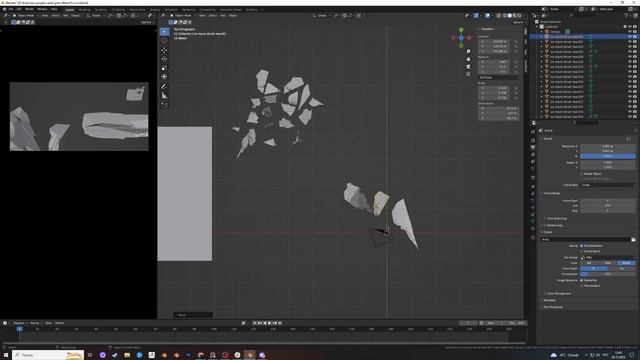Open Object Mode dropdown in main viewport
Image resolution: width=640 pixels, height=360 pixels.
[x=182, y=16]
